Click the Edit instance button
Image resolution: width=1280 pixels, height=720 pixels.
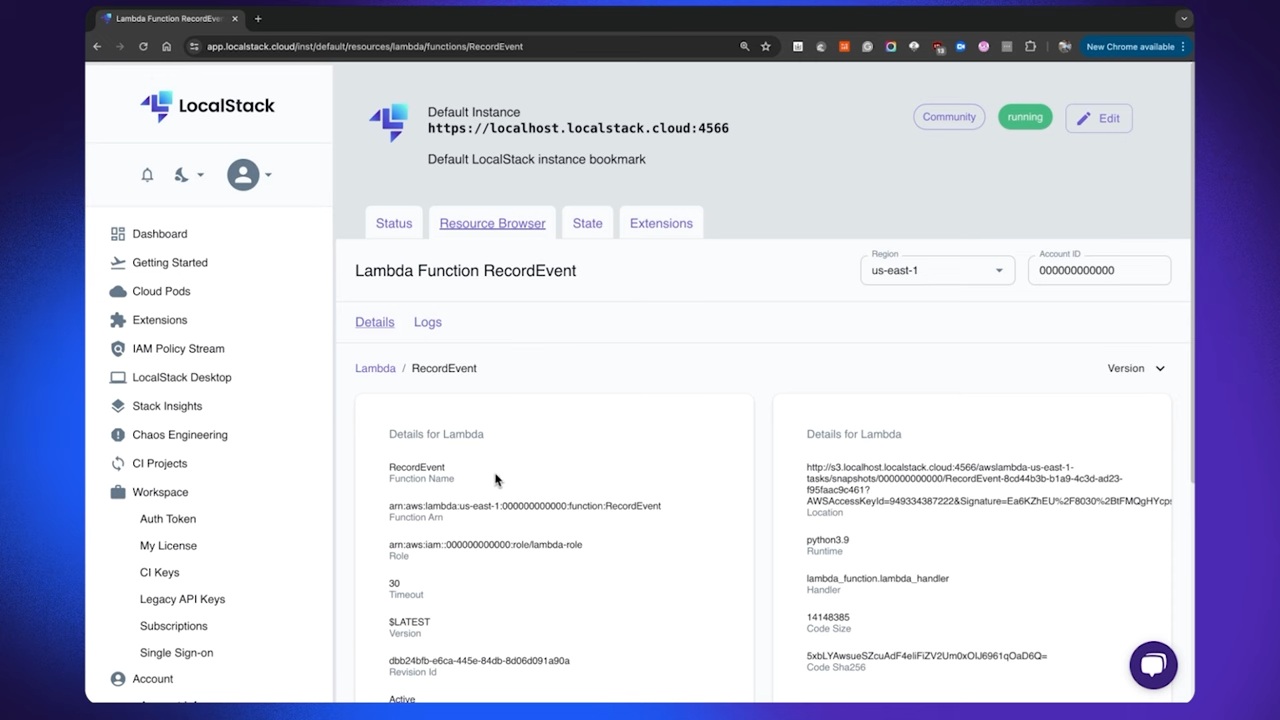coord(1098,118)
